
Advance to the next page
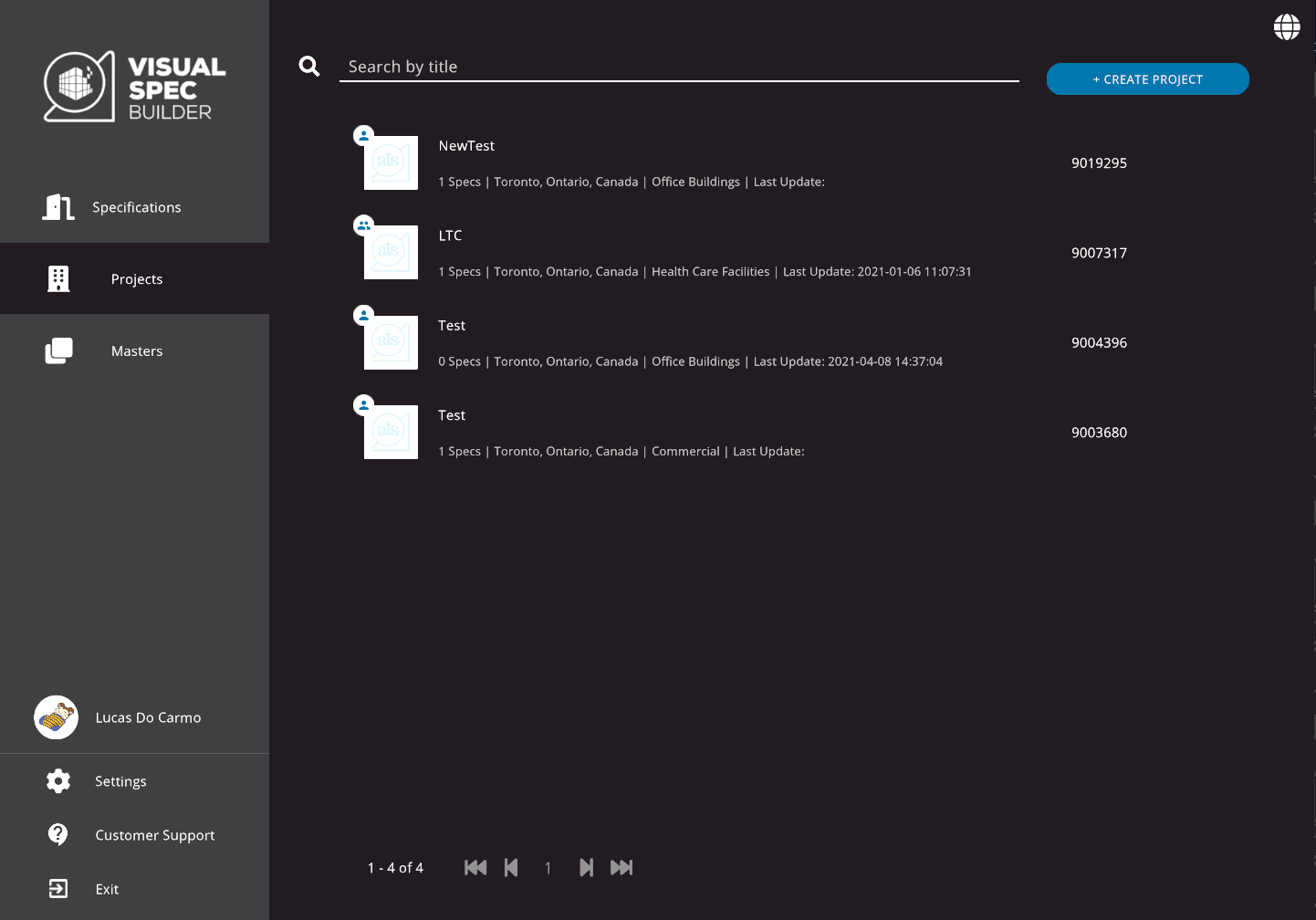586,868
